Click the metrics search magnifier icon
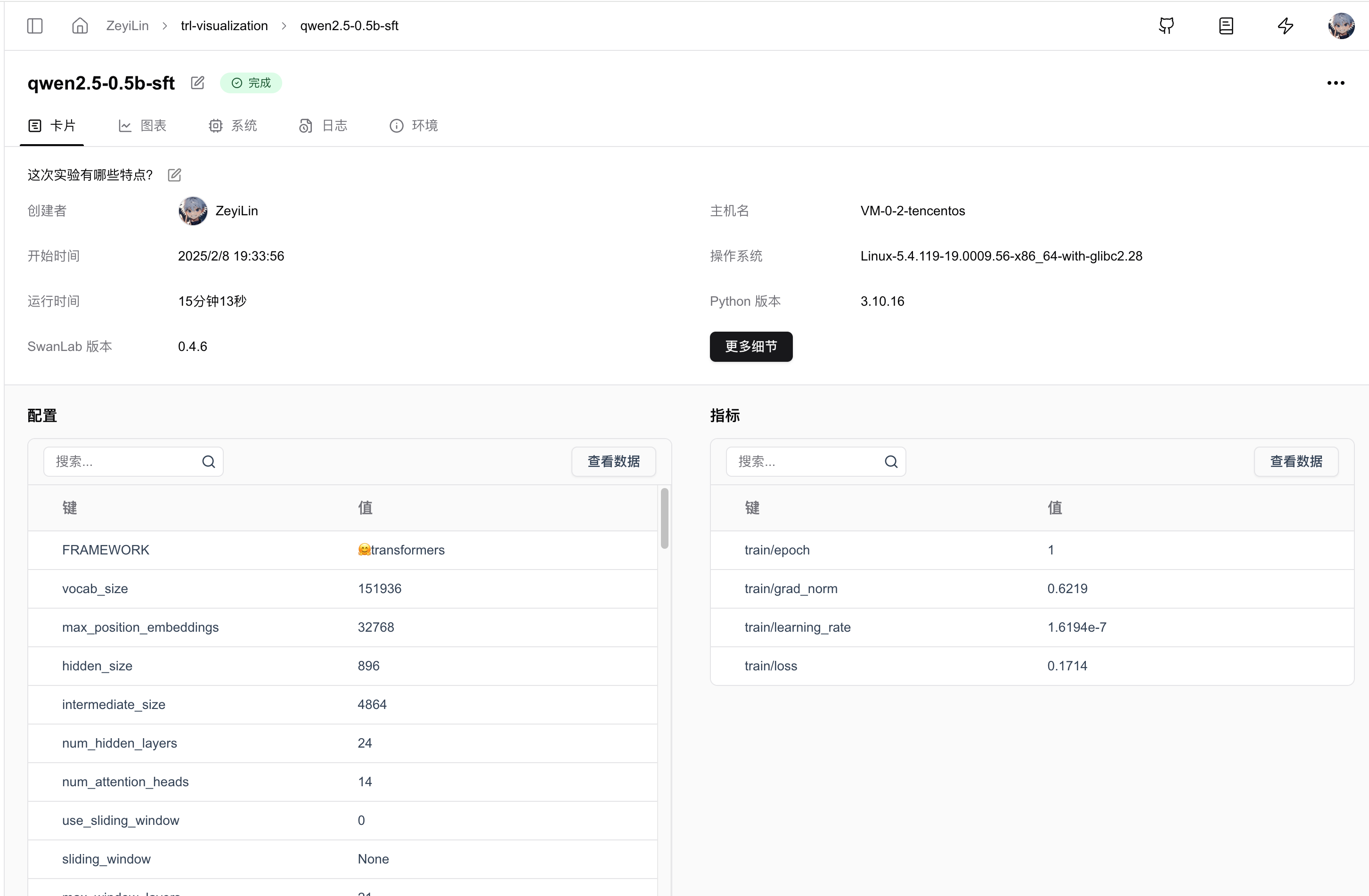1369x896 pixels. click(890, 461)
